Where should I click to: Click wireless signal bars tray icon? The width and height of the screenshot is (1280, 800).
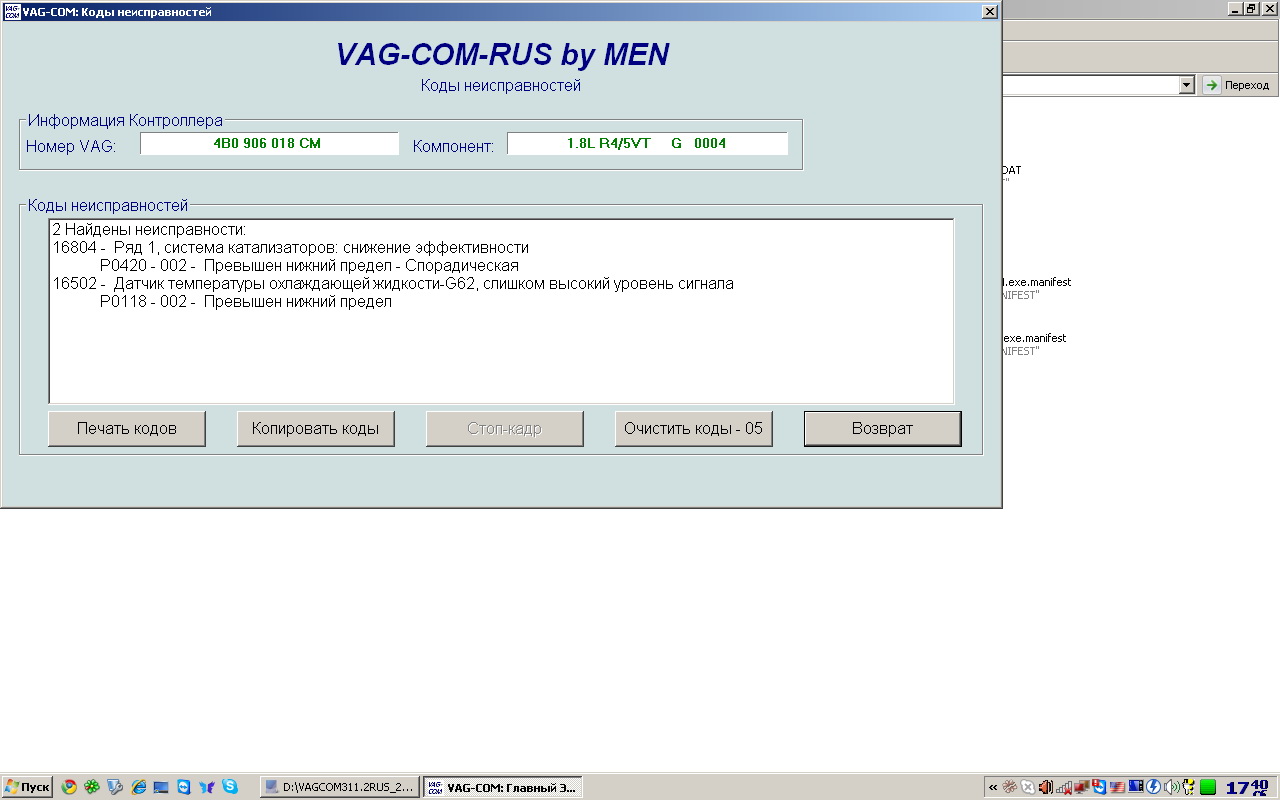1064,787
